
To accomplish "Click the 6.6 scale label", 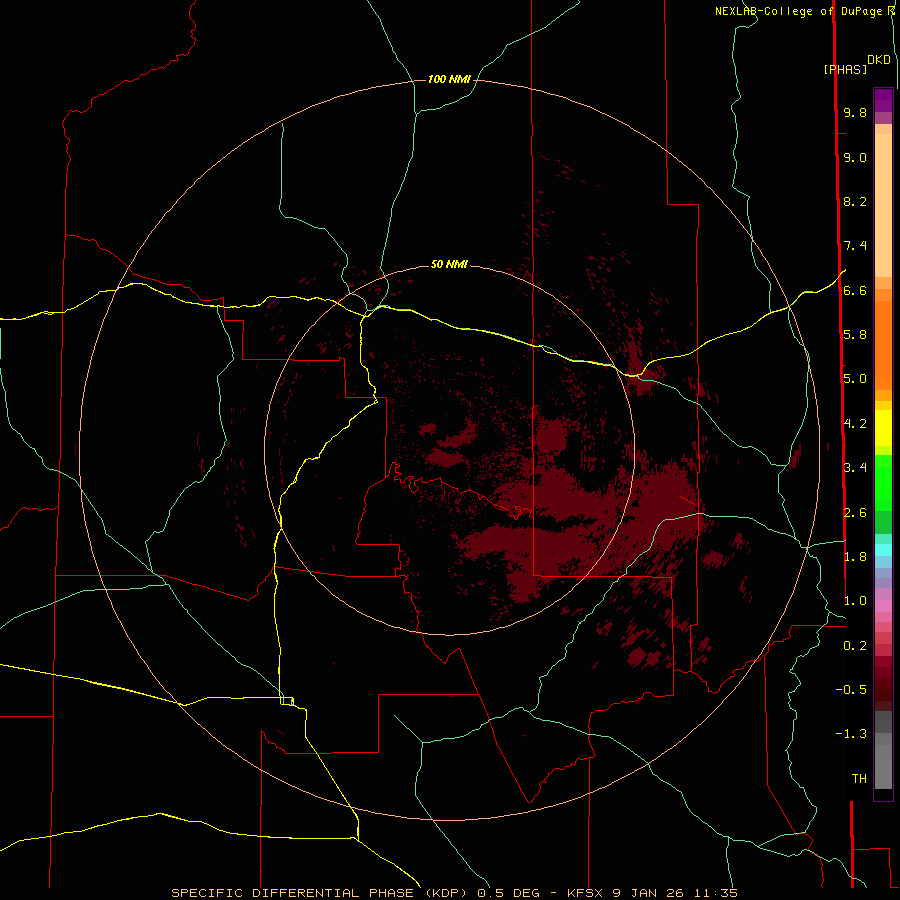I will [x=855, y=290].
